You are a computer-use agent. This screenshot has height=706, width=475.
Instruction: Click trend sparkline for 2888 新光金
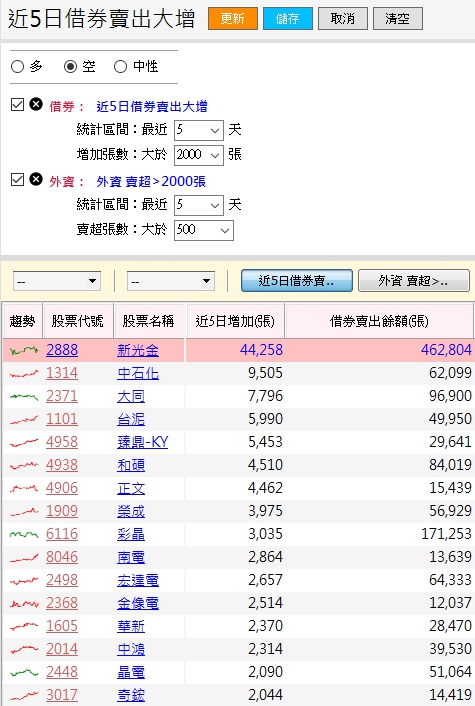pos(24,350)
